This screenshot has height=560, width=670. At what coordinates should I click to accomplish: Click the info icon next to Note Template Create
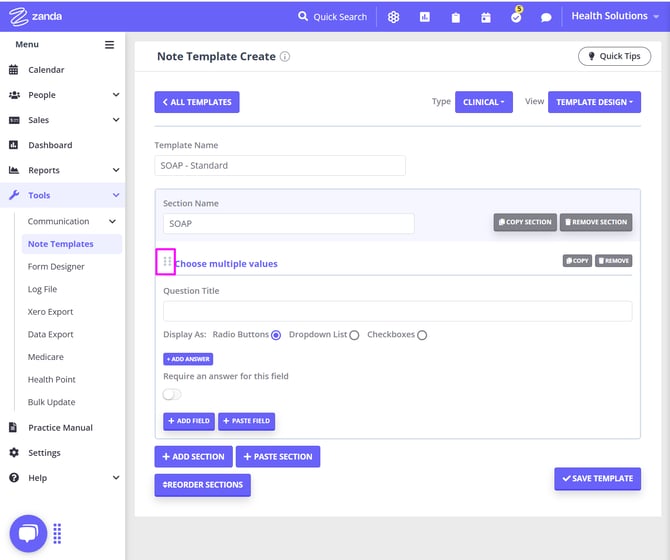coord(285,57)
